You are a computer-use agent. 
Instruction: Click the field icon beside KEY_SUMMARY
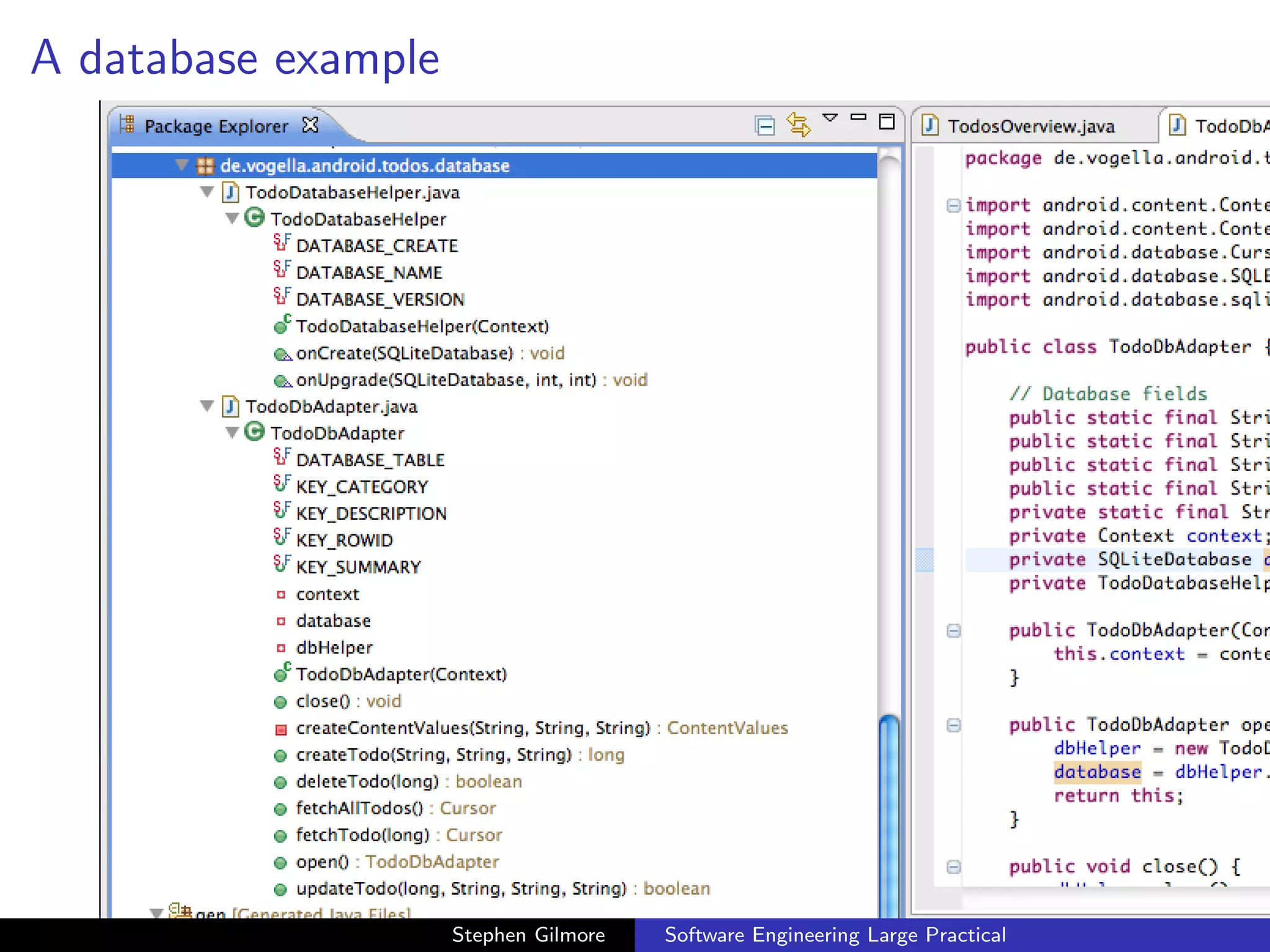tap(282, 564)
